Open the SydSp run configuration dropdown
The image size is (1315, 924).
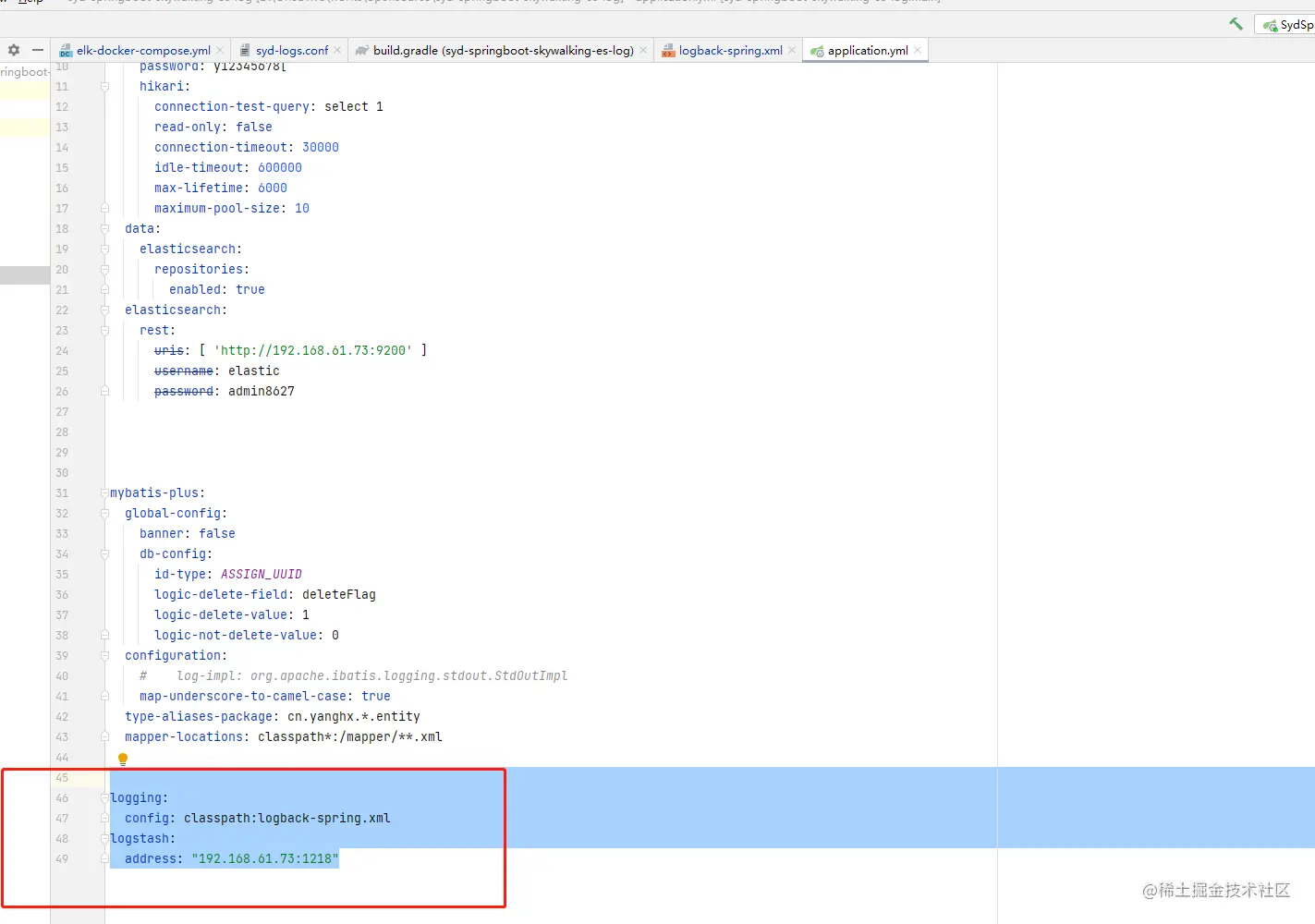coord(1285,25)
